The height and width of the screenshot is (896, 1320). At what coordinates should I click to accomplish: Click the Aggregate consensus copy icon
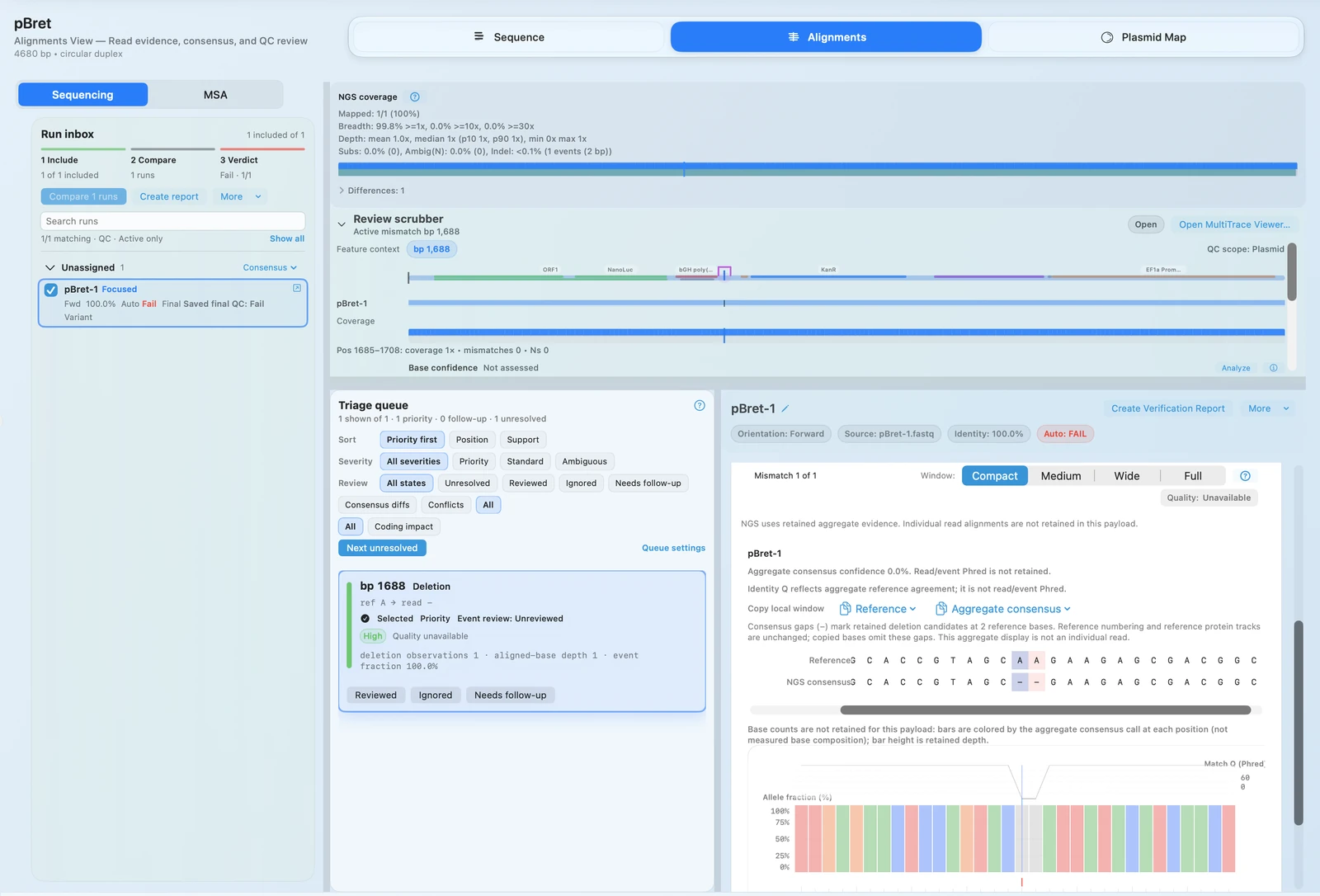(941, 609)
